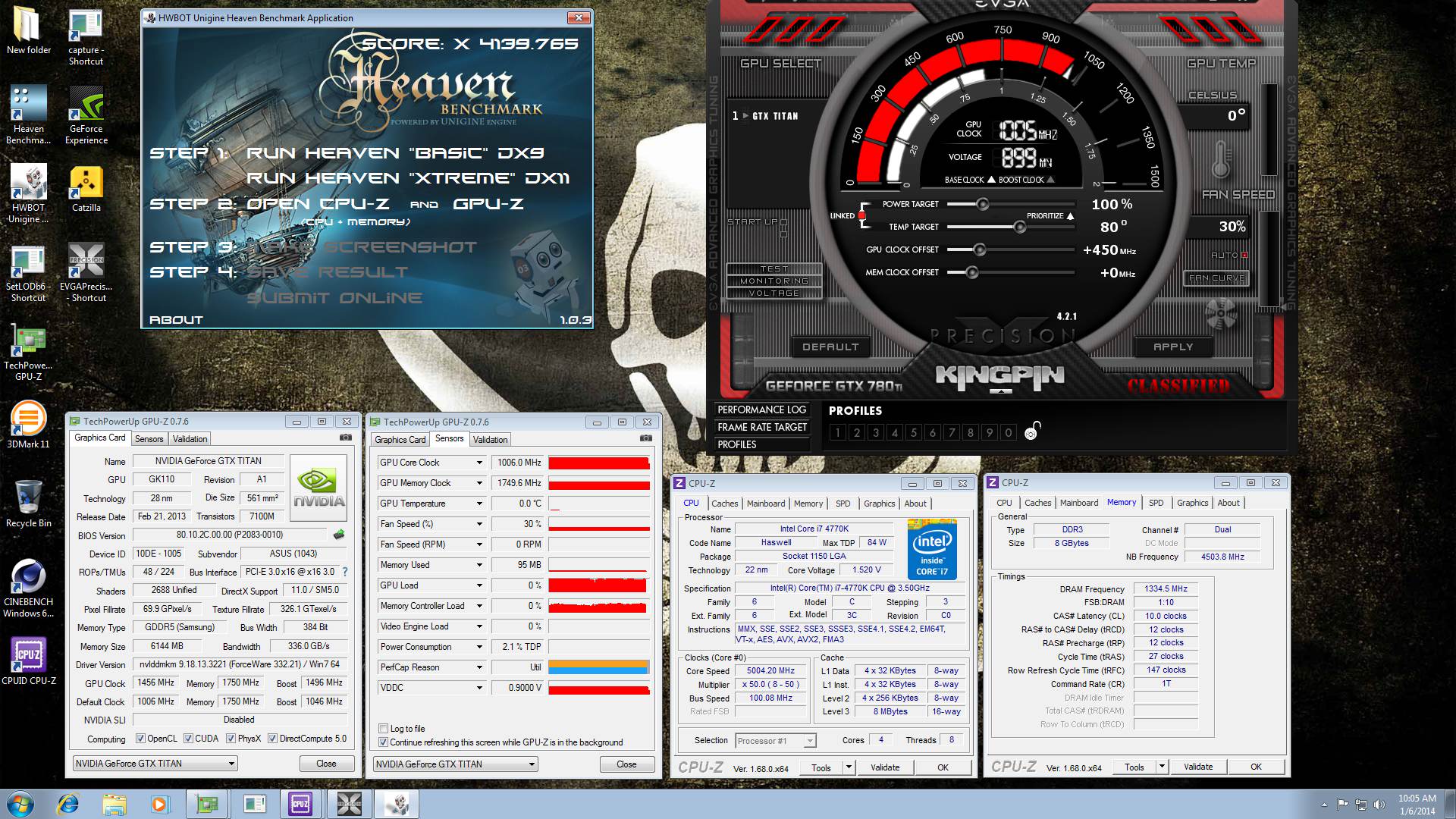This screenshot has width=1456, height=819.
Task: Switch to Sensors tab in GPU-Z Graphics Card window
Action: pyautogui.click(x=149, y=439)
